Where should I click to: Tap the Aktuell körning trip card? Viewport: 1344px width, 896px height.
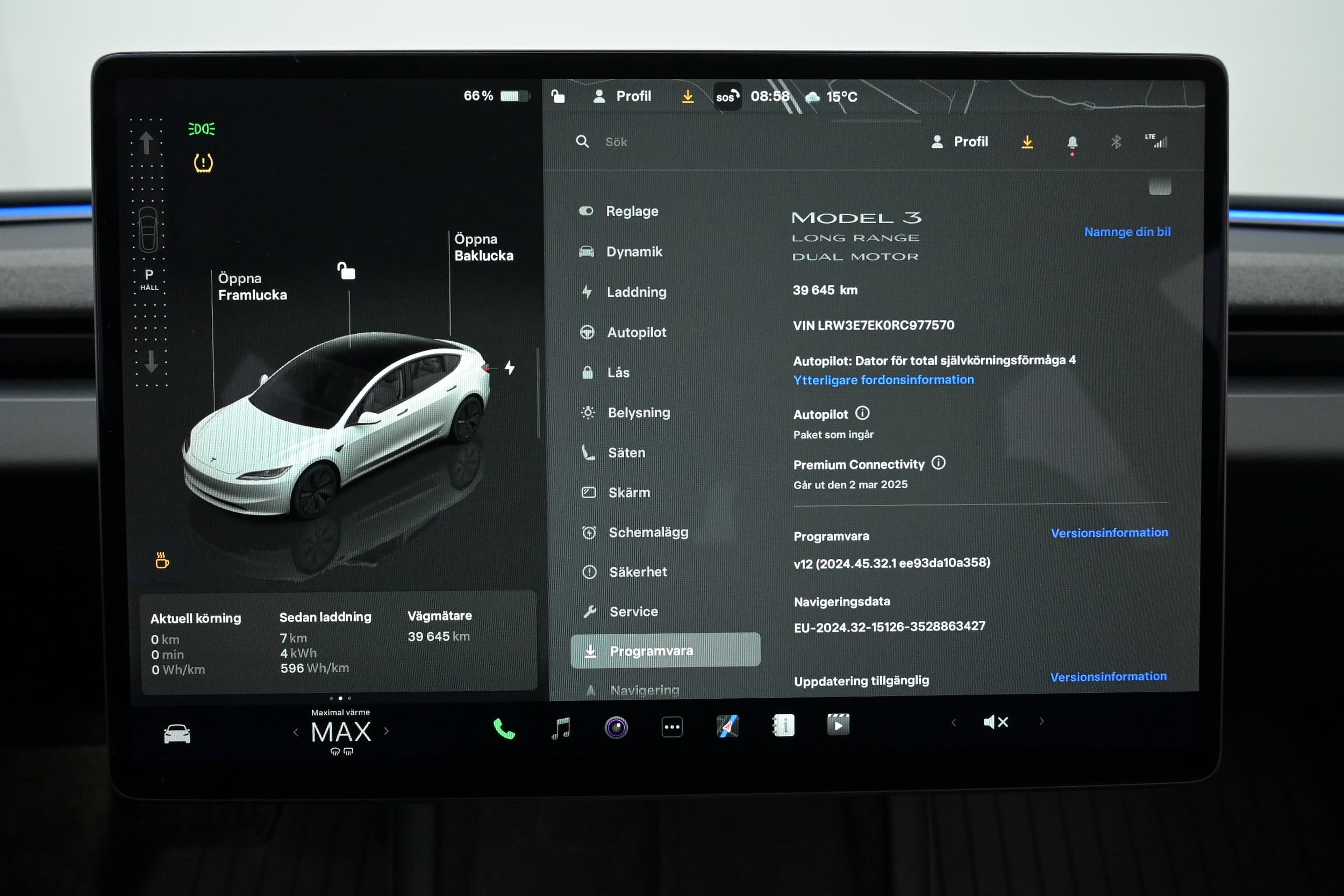click(196, 643)
